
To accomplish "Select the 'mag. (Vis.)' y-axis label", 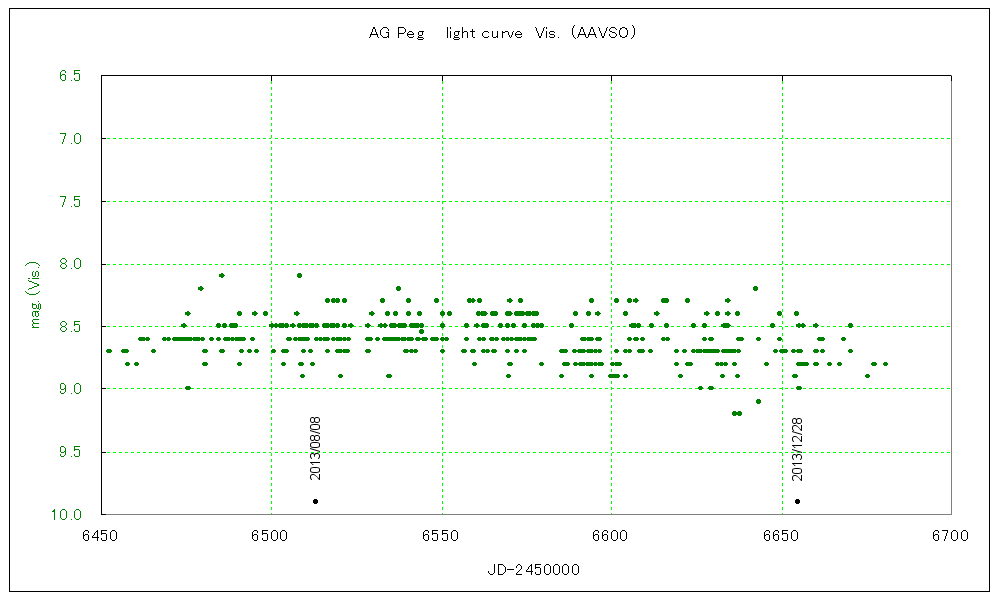I will pos(34,296).
